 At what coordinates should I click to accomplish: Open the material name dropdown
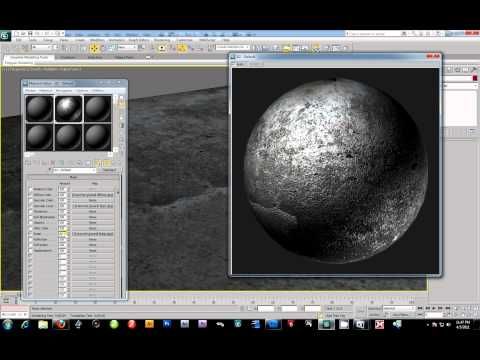click(x=75, y=170)
